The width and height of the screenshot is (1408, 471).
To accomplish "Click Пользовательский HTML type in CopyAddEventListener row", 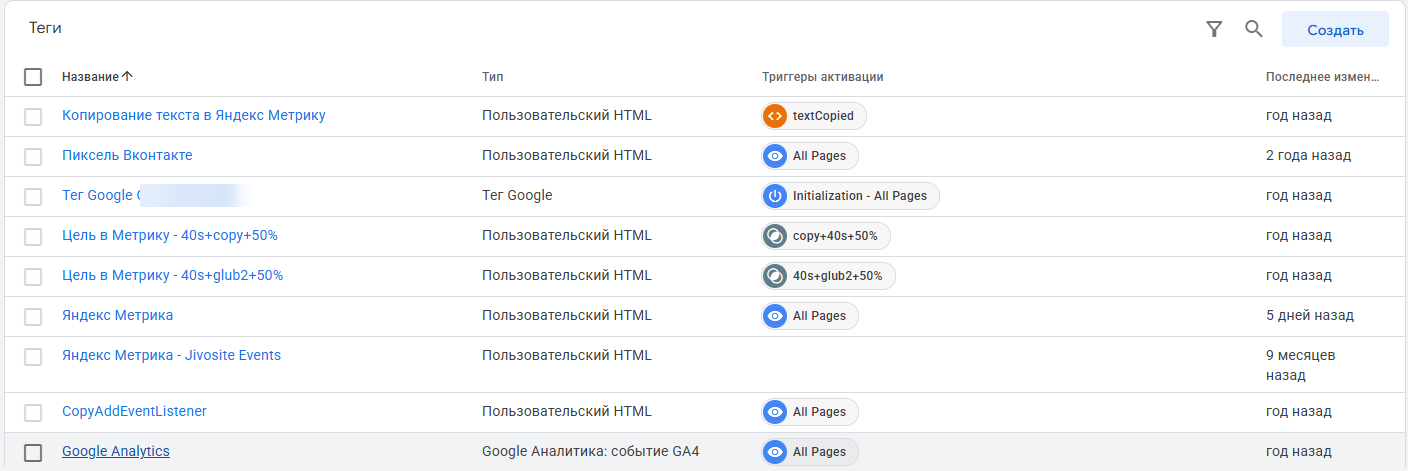I will [x=566, y=411].
